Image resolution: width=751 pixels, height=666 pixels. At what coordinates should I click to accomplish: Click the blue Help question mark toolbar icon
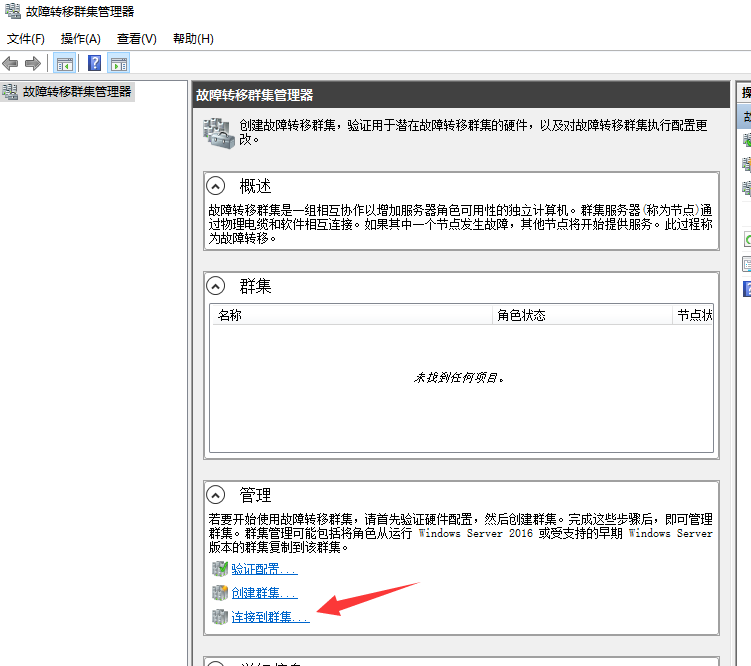pyautogui.click(x=94, y=63)
